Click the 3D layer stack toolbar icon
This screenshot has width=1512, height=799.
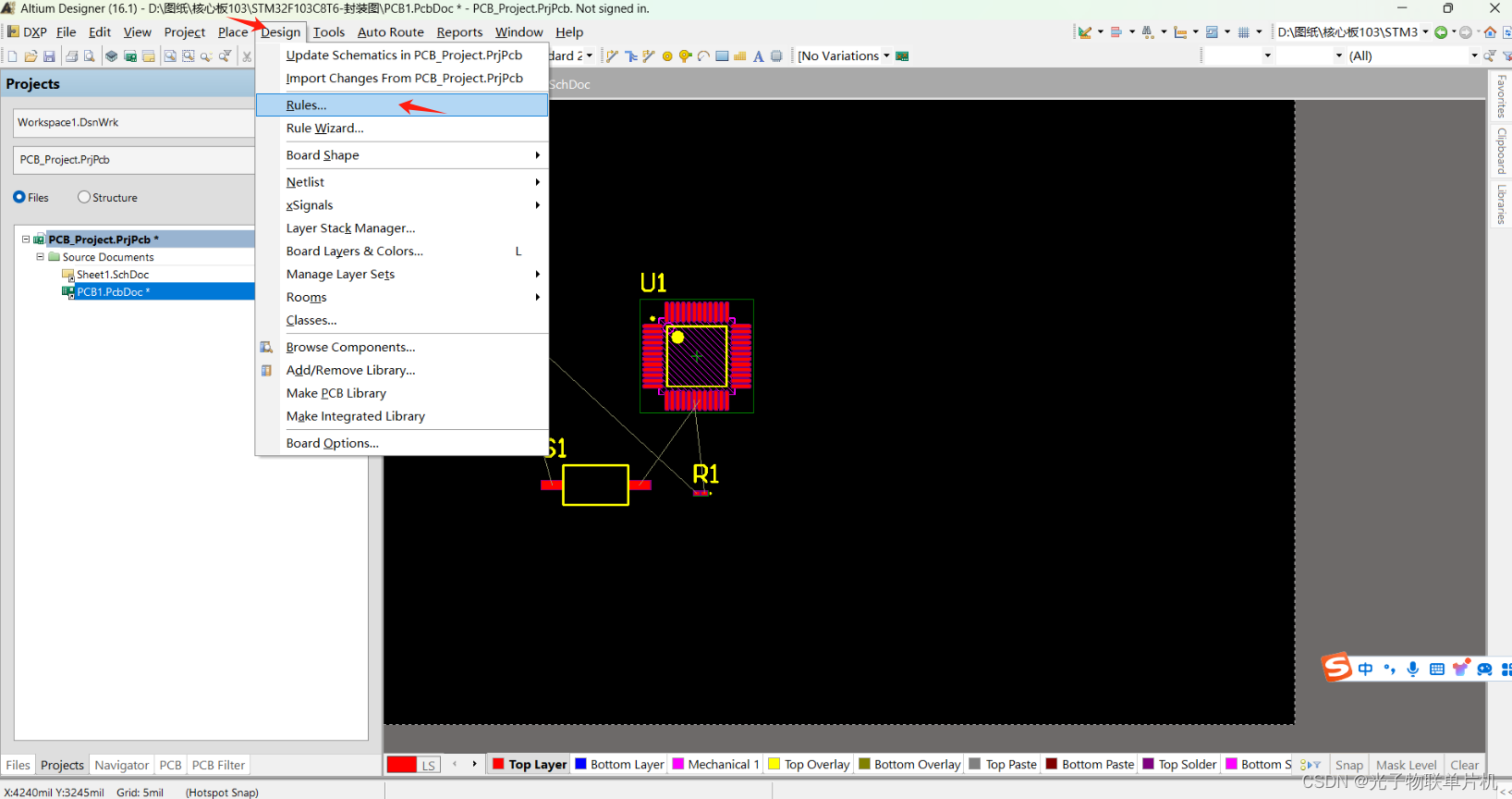pyautogui.click(x=111, y=56)
